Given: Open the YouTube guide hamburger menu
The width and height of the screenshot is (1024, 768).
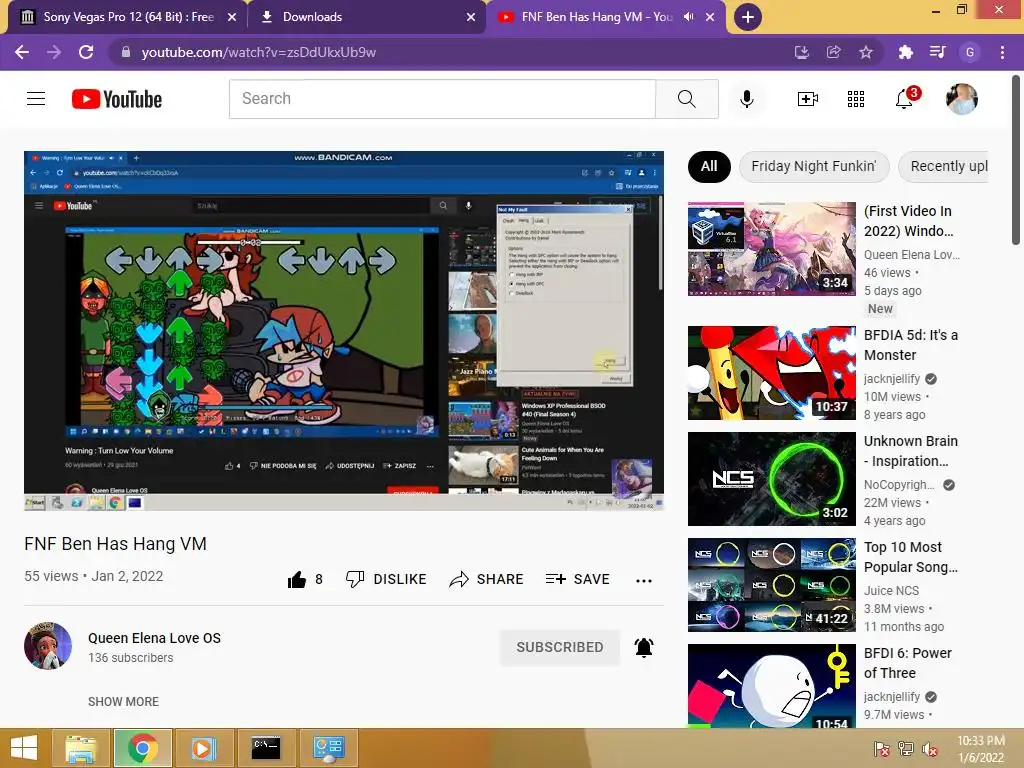Looking at the screenshot, I should (36, 99).
